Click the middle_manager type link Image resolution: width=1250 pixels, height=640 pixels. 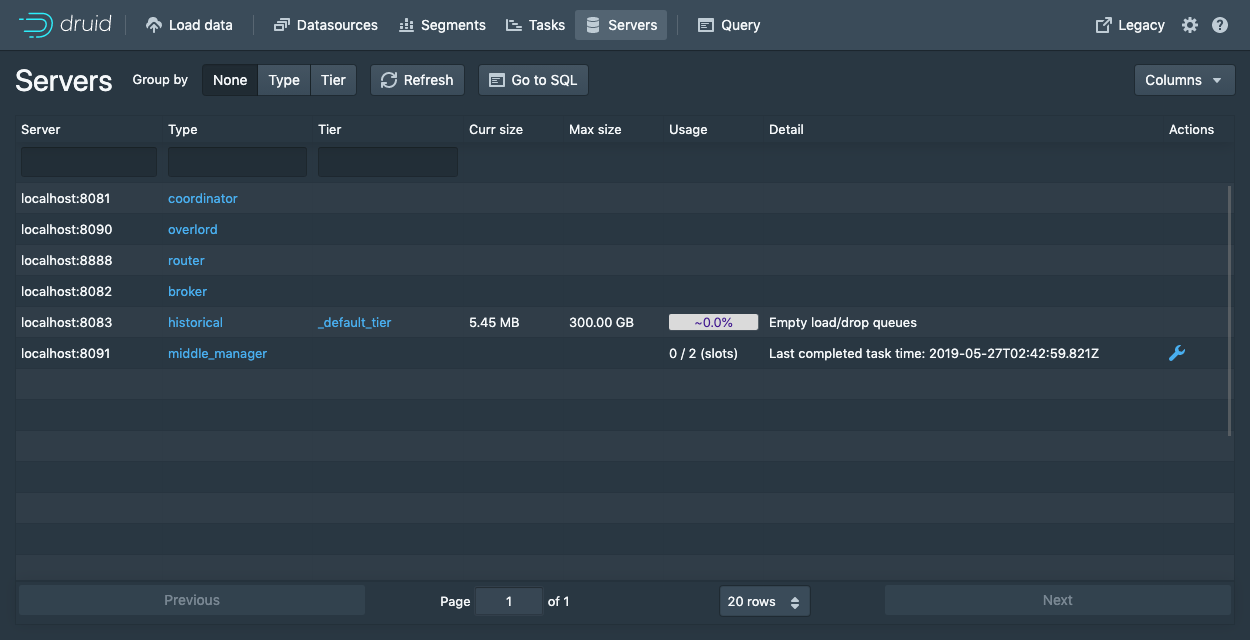pyautogui.click(x=217, y=353)
